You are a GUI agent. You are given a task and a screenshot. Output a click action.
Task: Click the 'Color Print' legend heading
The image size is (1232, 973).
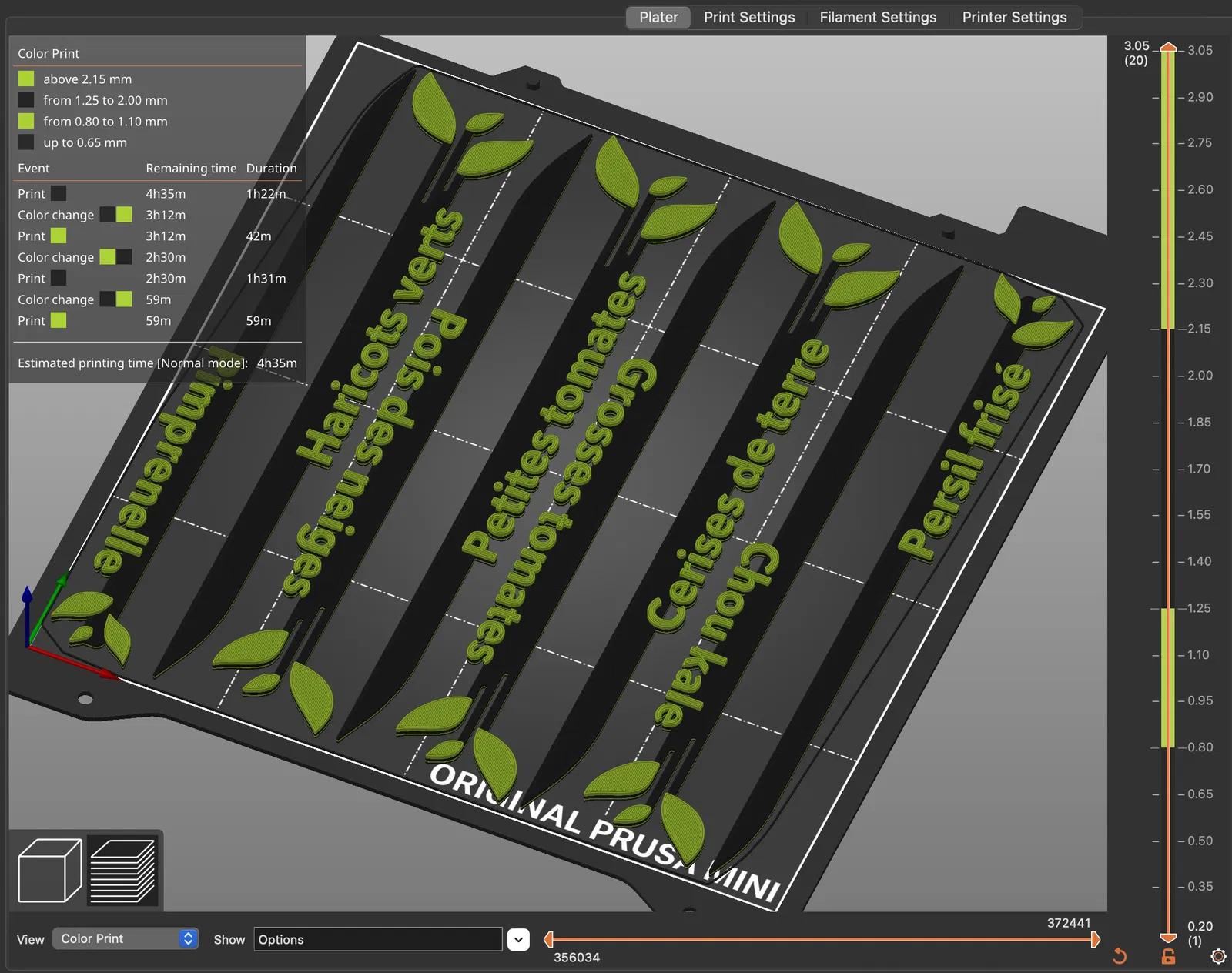click(49, 53)
